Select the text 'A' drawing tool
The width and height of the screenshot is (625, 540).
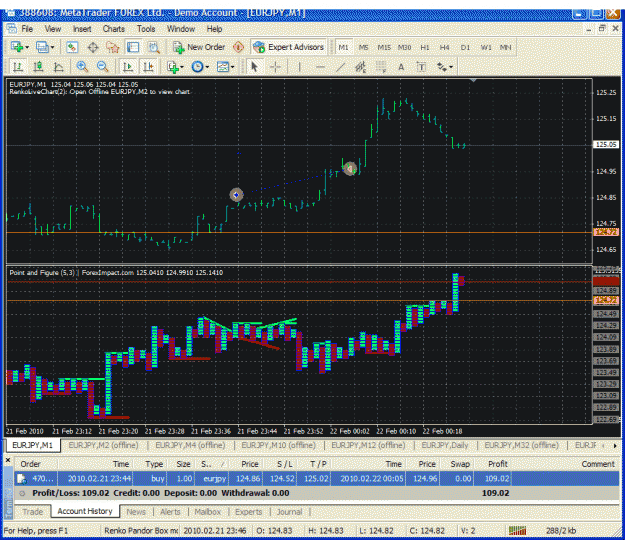coord(401,67)
